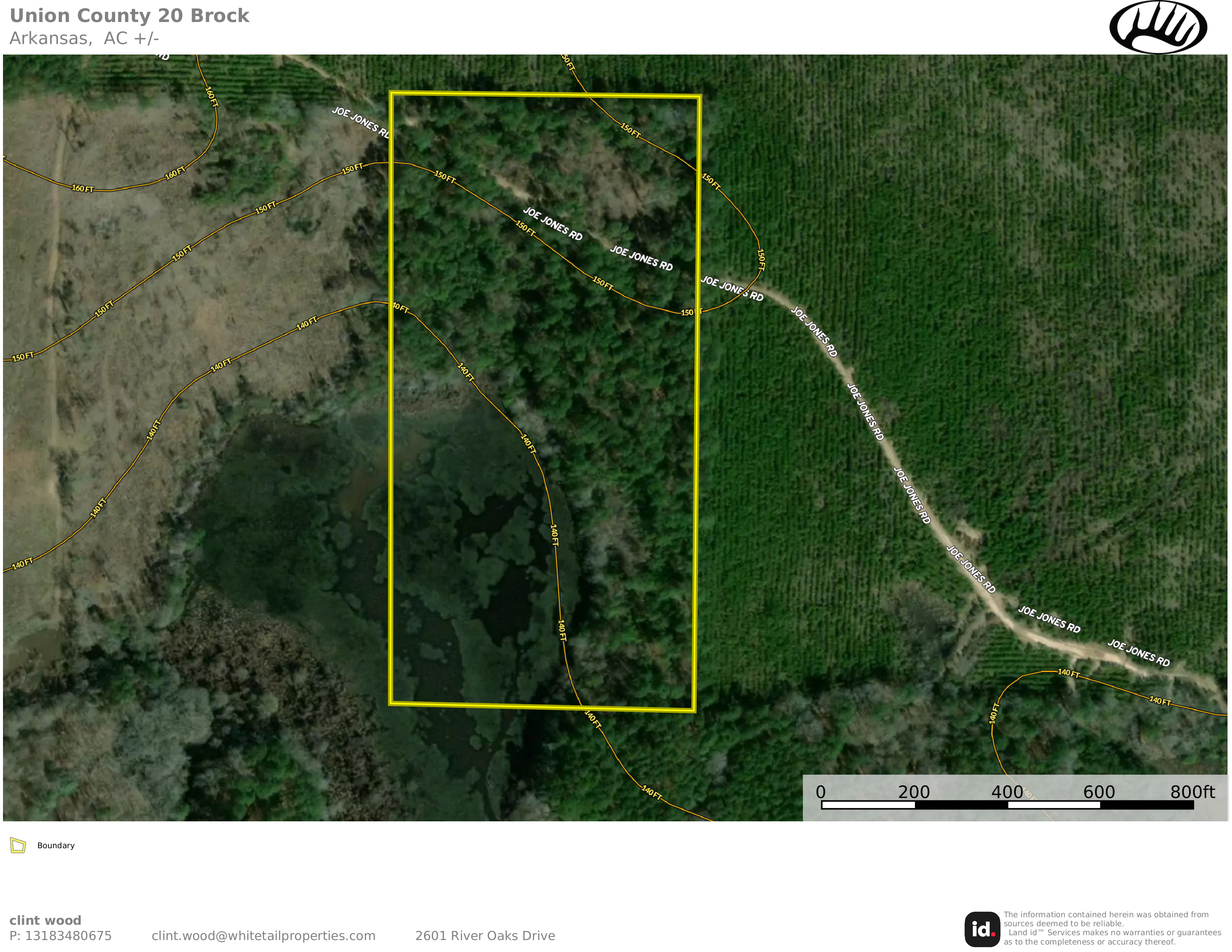Click the Union County 20 Brock title
The height and width of the screenshot is (952, 1232).
(x=129, y=16)
